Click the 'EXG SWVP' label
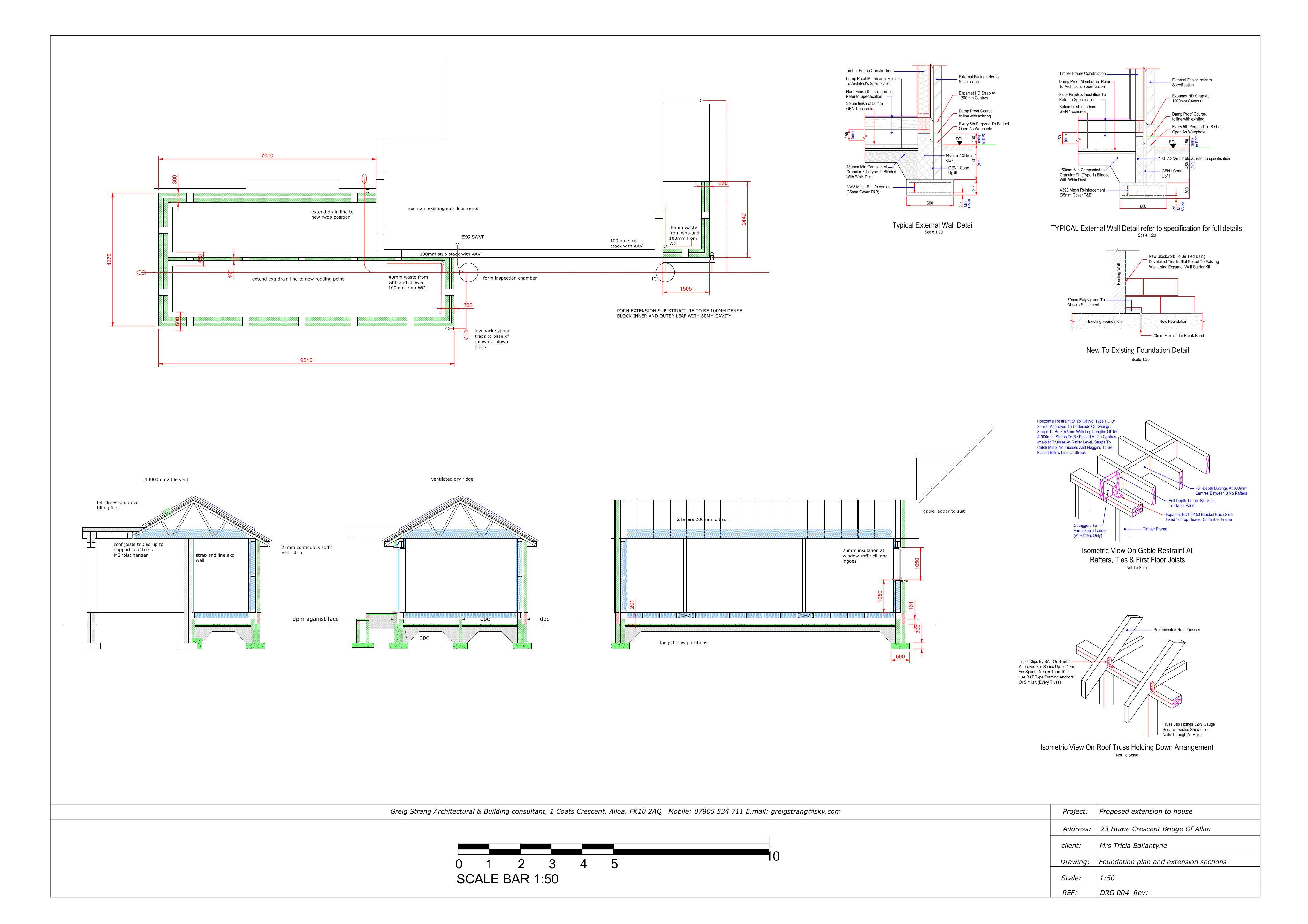The height and width of the screenshot is (924, 1308). pyautogui.click(x=473, y=237)
